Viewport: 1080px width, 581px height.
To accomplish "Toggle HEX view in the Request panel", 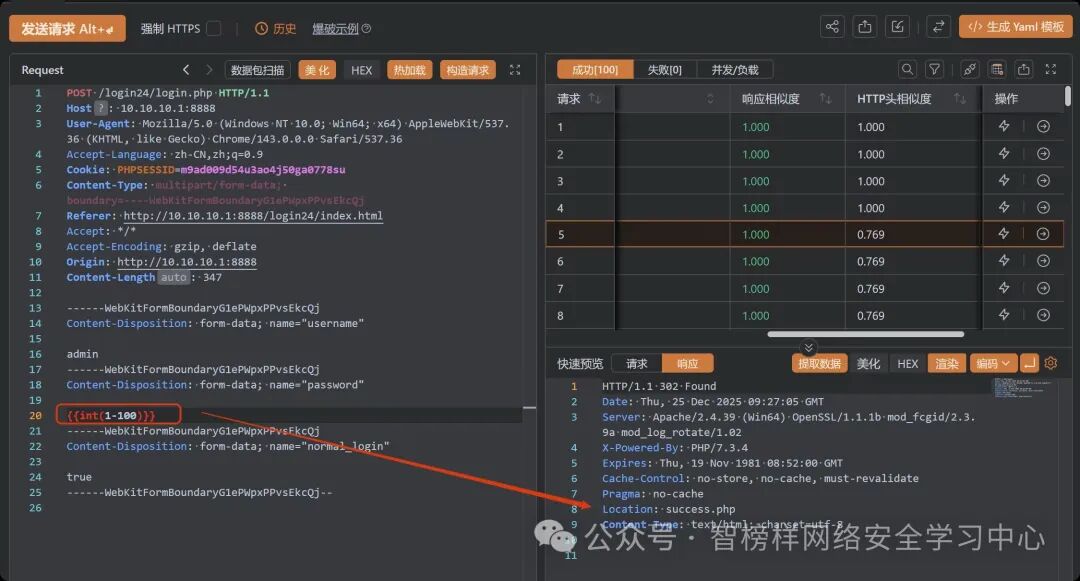I will click(x=362, y=70).
